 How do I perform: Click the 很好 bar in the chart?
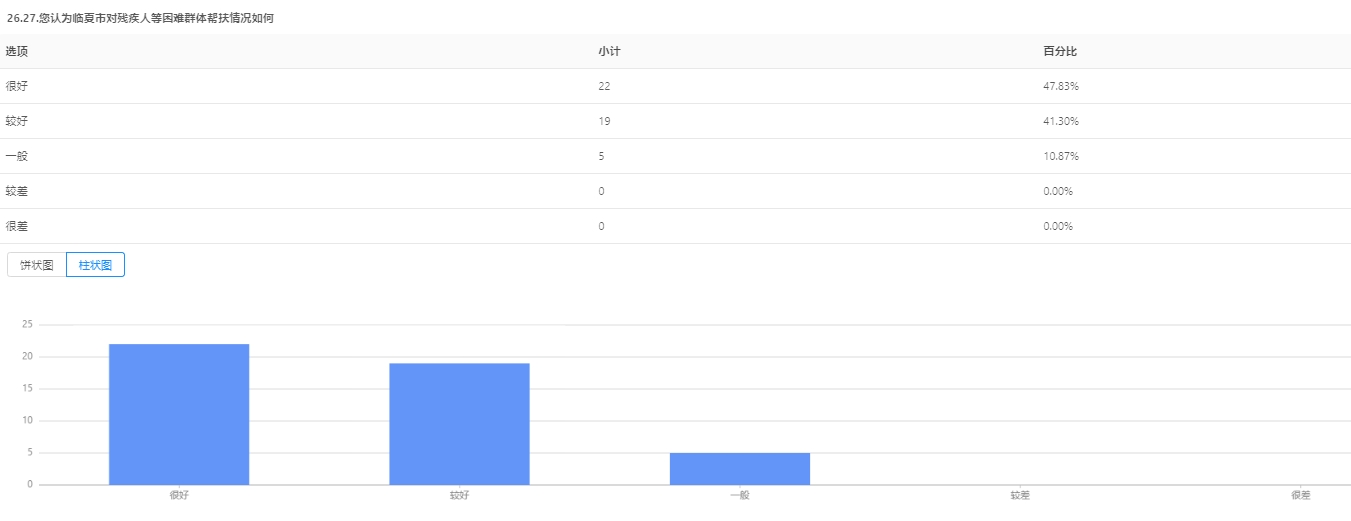[179, 414]
